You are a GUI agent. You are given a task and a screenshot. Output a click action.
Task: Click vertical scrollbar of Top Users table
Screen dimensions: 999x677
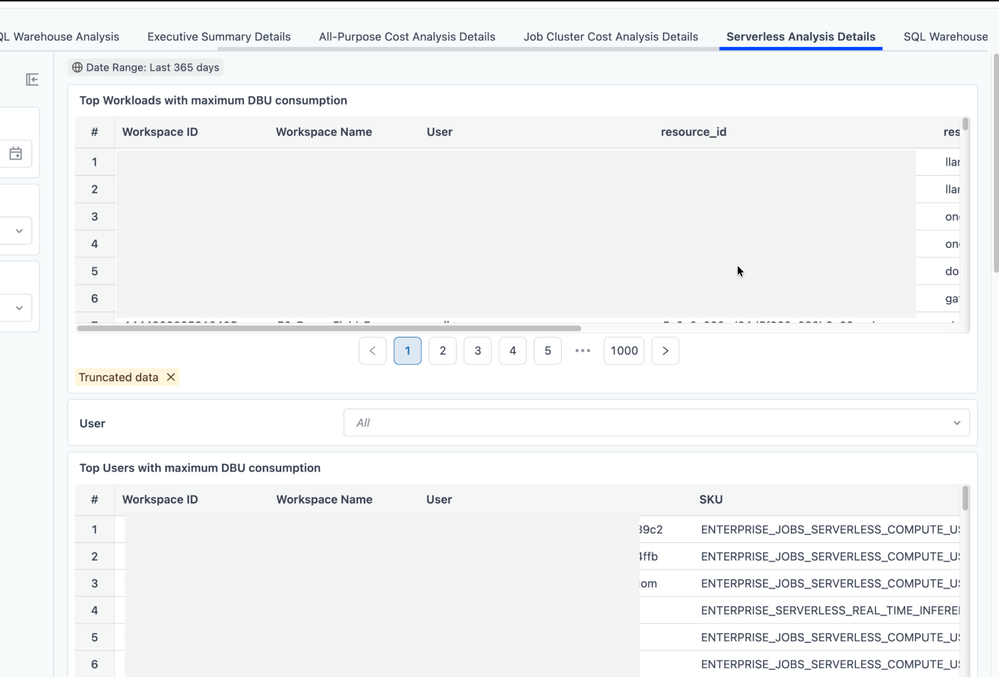click(965, 498)
